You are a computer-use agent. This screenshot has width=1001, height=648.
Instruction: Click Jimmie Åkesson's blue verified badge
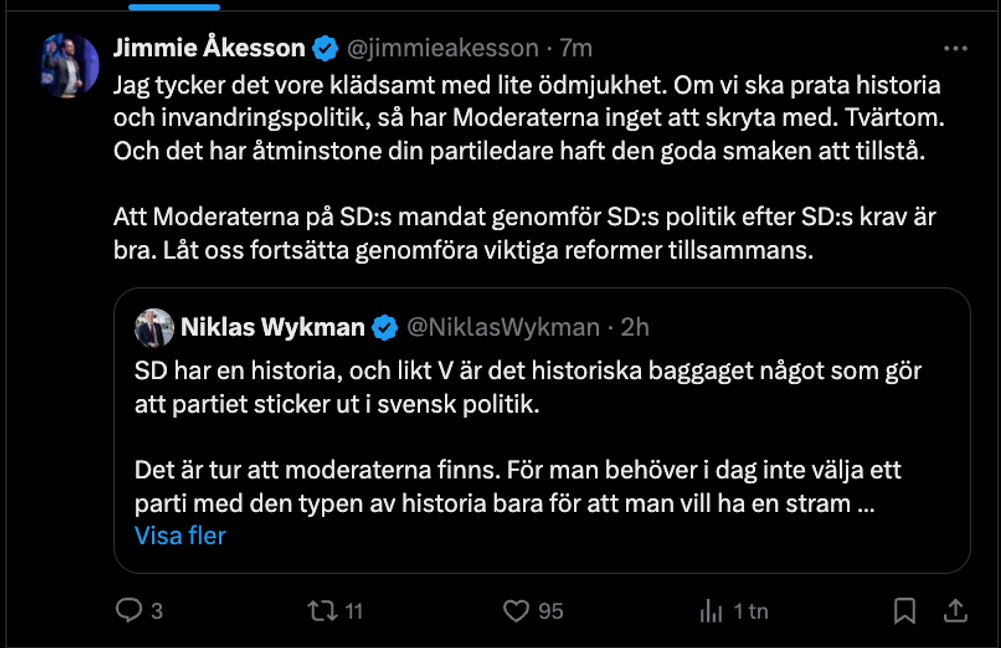325,47
